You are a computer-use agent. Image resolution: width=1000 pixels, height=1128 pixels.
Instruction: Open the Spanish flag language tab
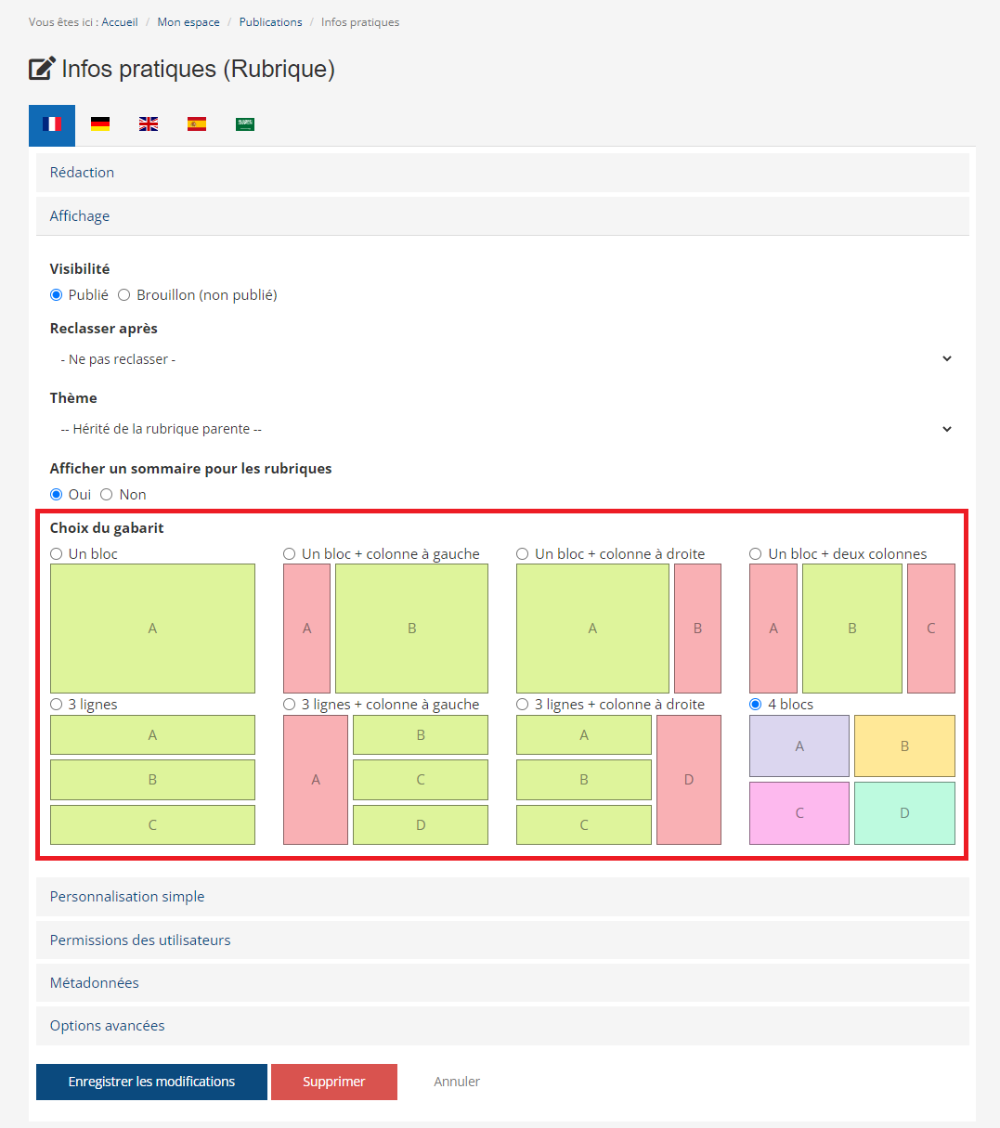197,124
